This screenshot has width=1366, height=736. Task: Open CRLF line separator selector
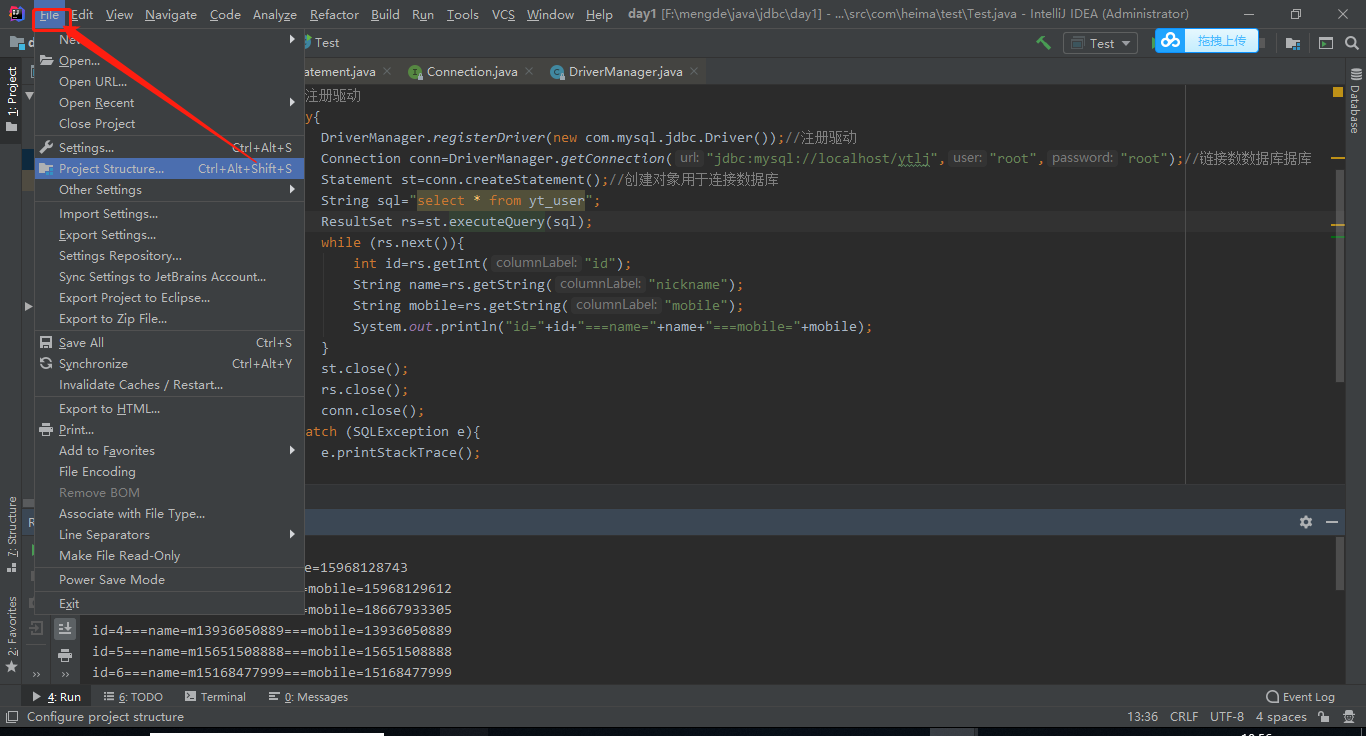[1184, 717]
